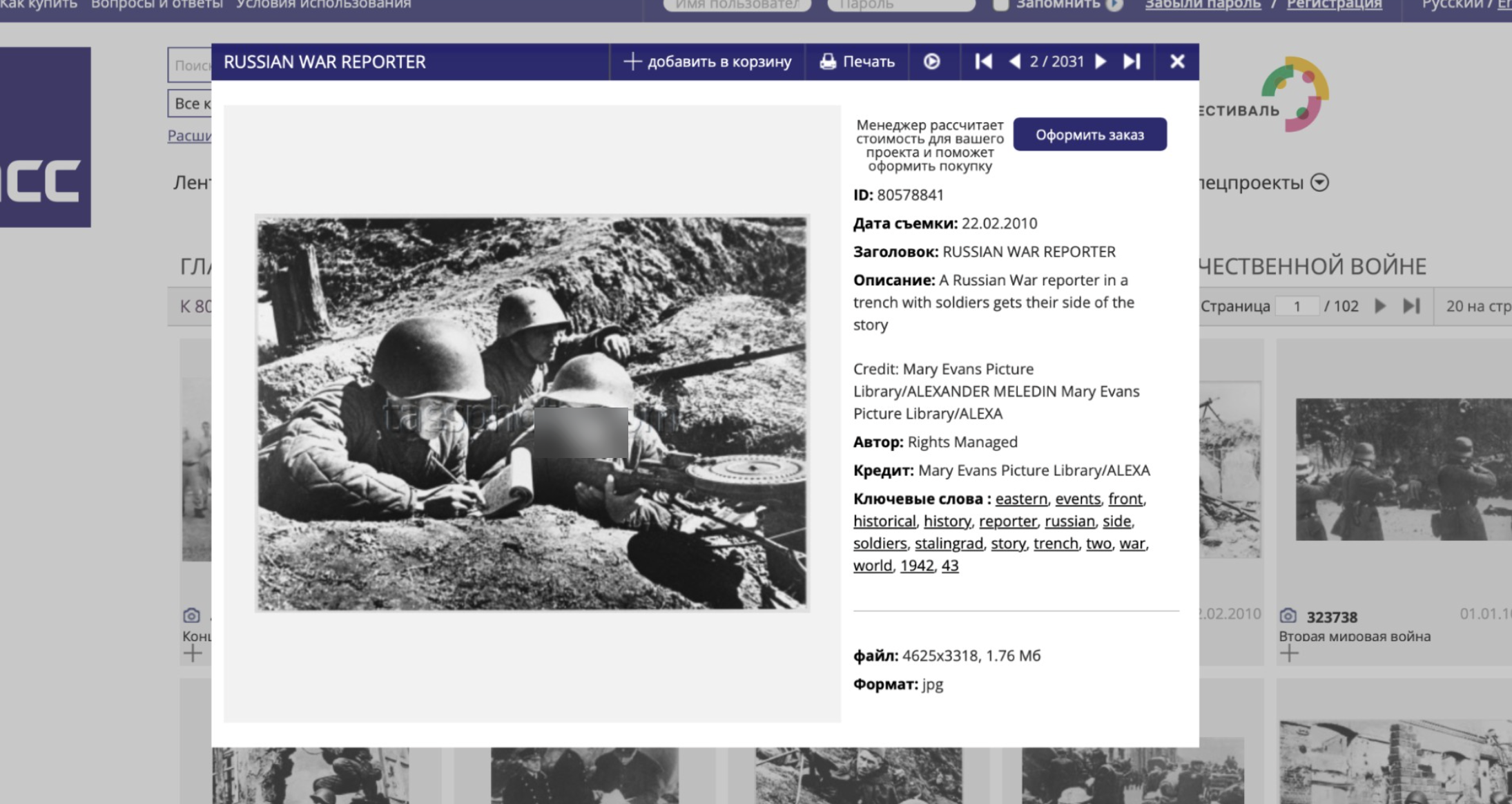Advance to next image in viewer
The height and width of the screenshot is (804, 1512).
(1101, 62)
